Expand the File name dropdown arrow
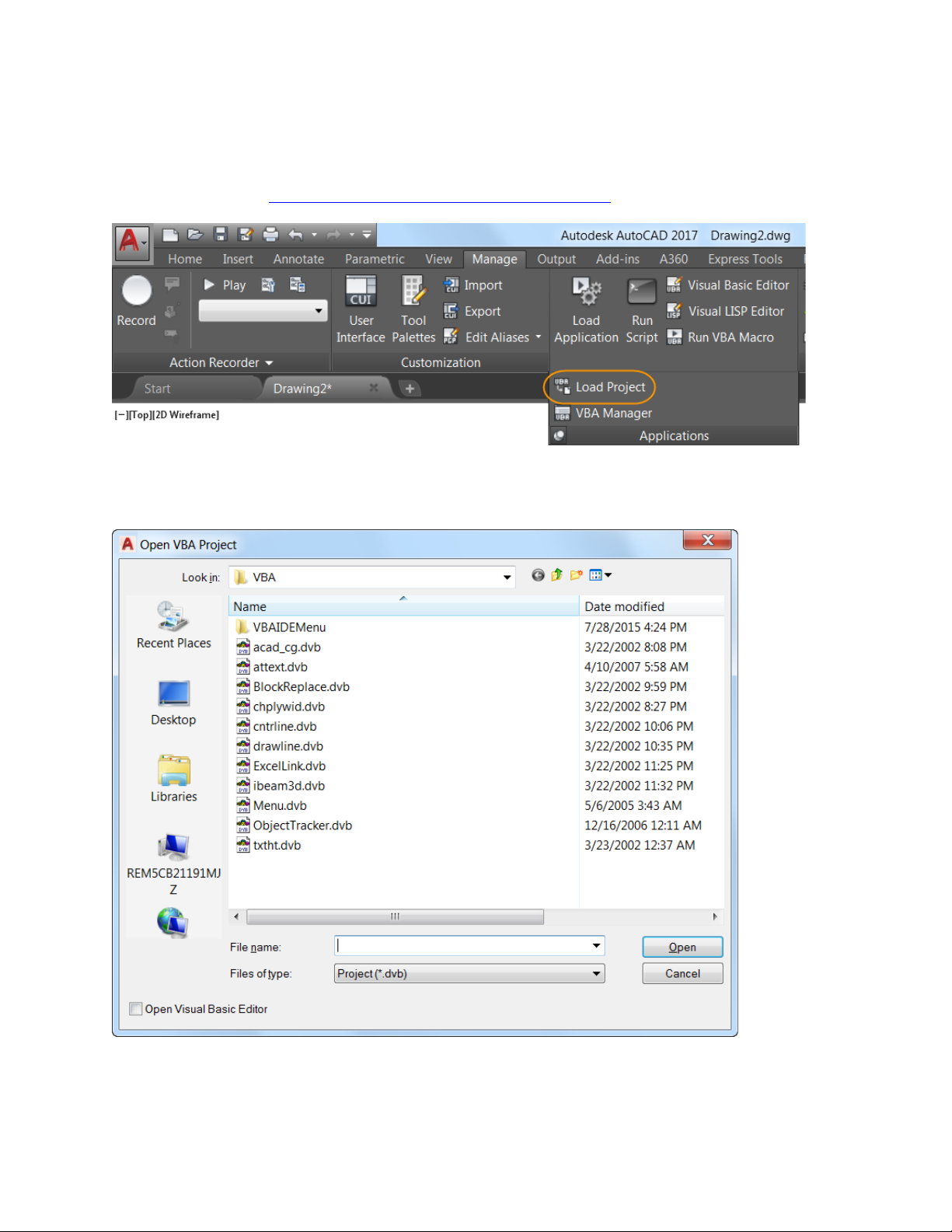Viewport: 952px width, 1232px height. (x=596, y=946)
